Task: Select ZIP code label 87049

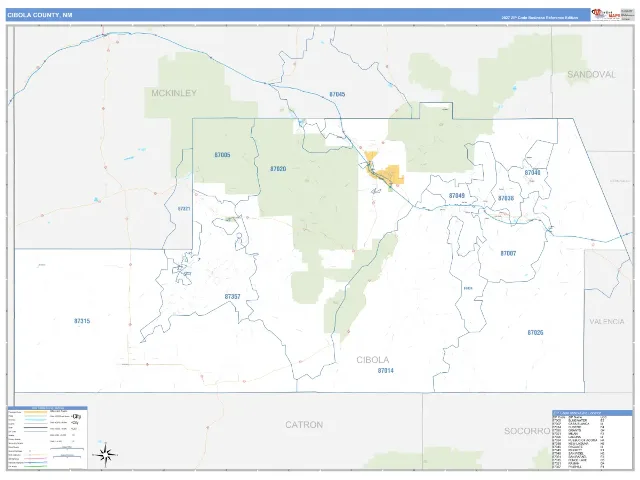Action: pos(457,196)
